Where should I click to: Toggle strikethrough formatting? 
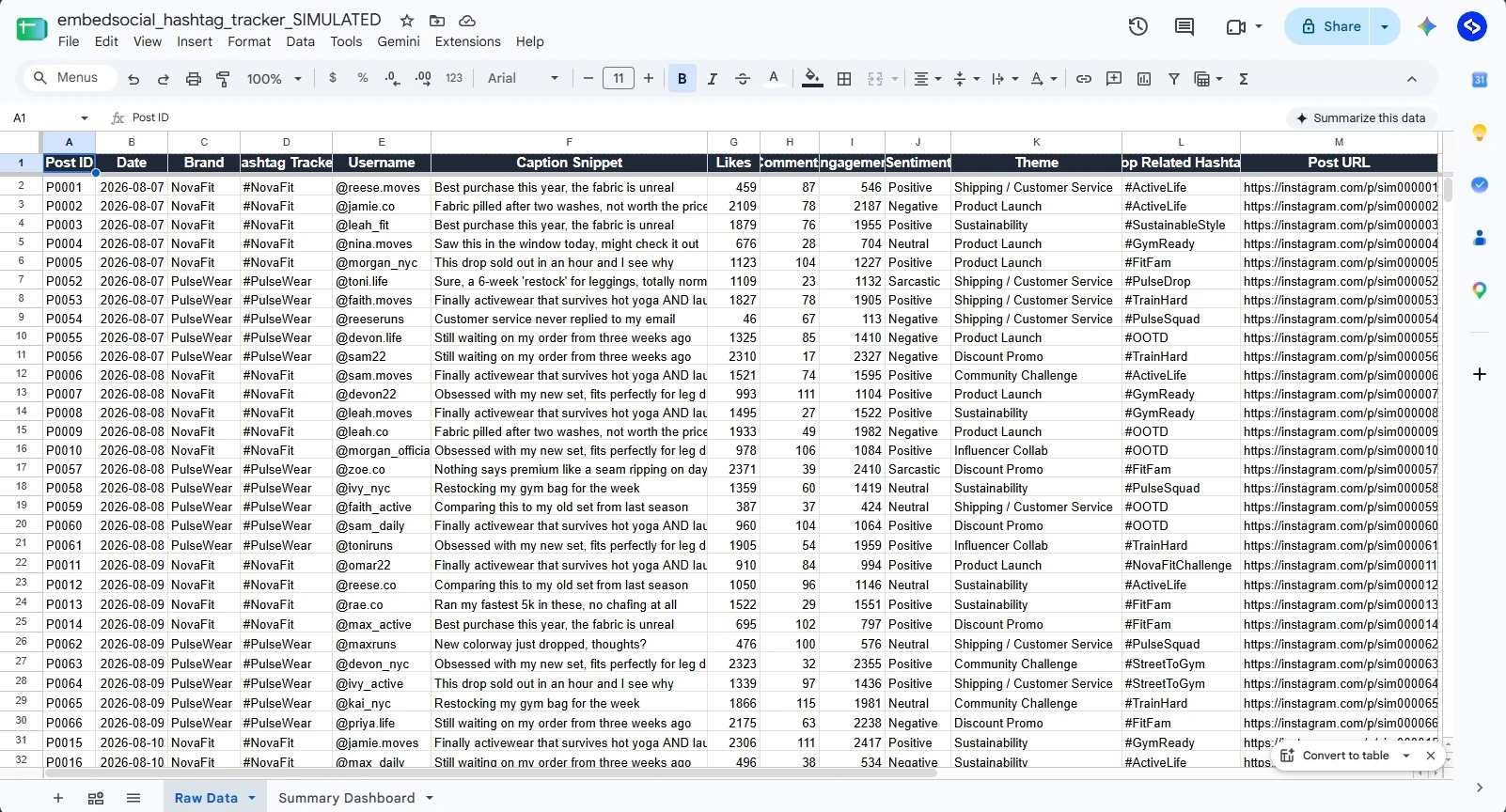click(x=743, y=79)
